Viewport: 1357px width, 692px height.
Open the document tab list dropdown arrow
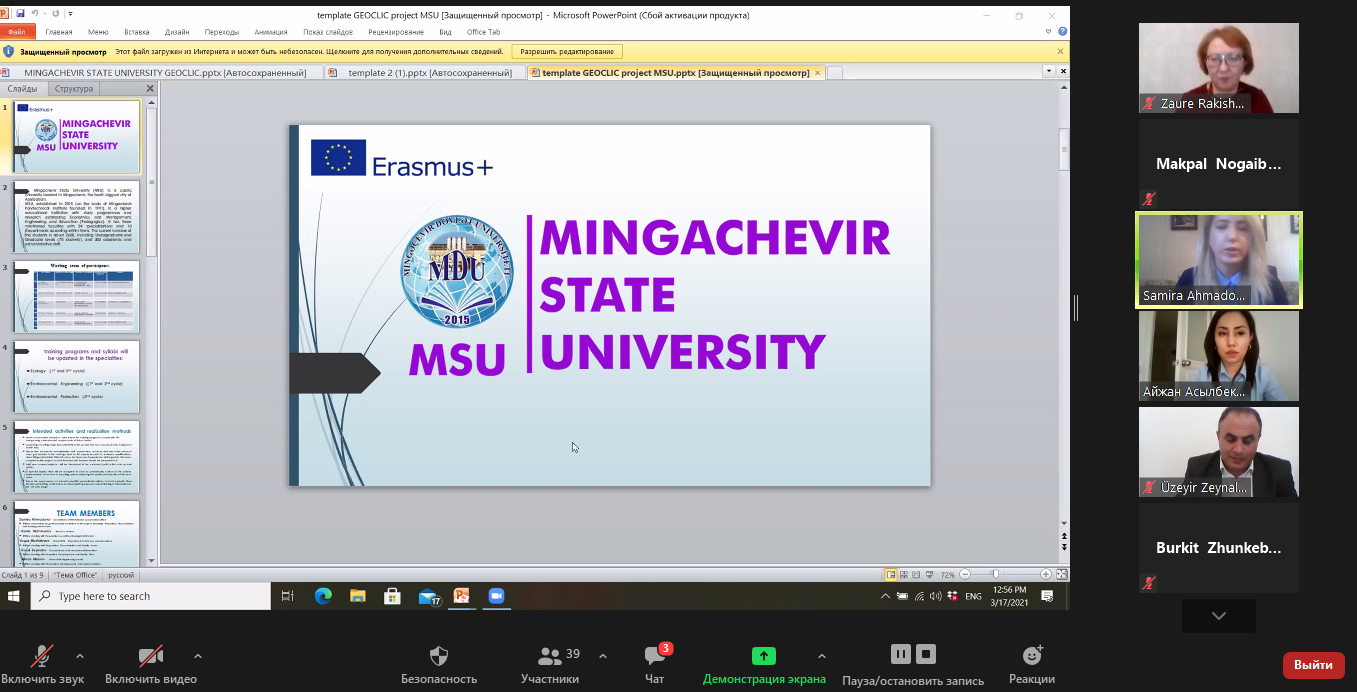1048,72
